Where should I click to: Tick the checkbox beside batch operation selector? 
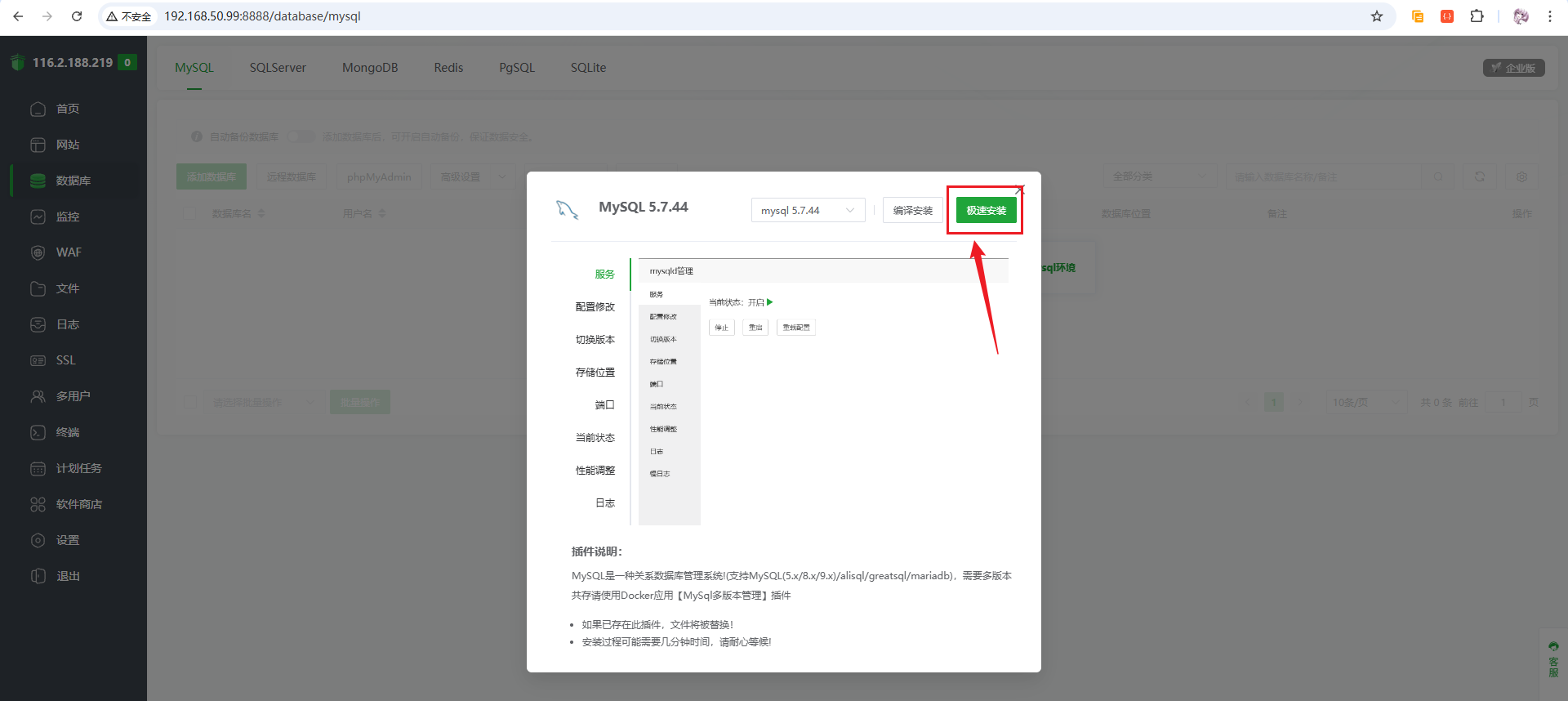tap(190, 402)
